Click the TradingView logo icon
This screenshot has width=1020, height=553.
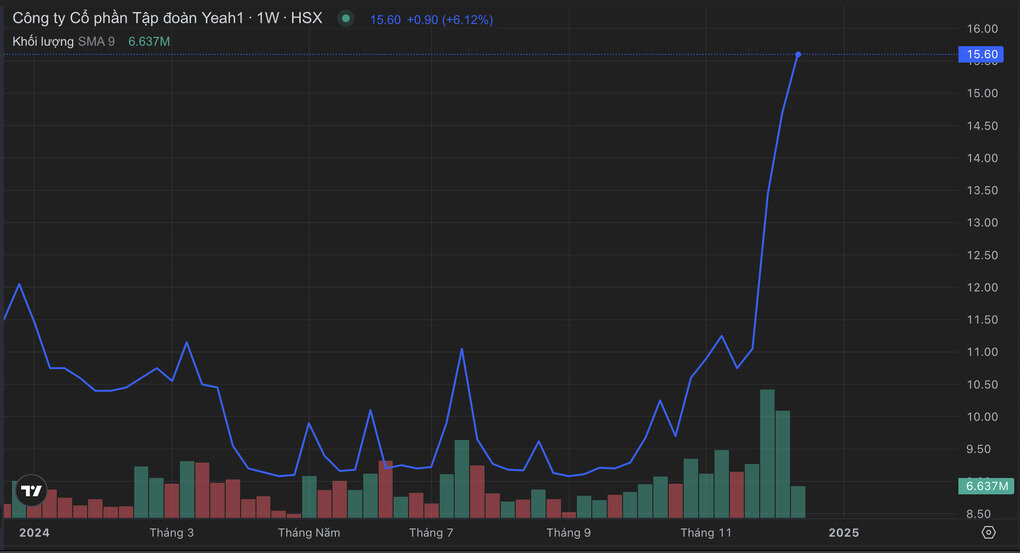pyautogui.click(x=31, y=490)
